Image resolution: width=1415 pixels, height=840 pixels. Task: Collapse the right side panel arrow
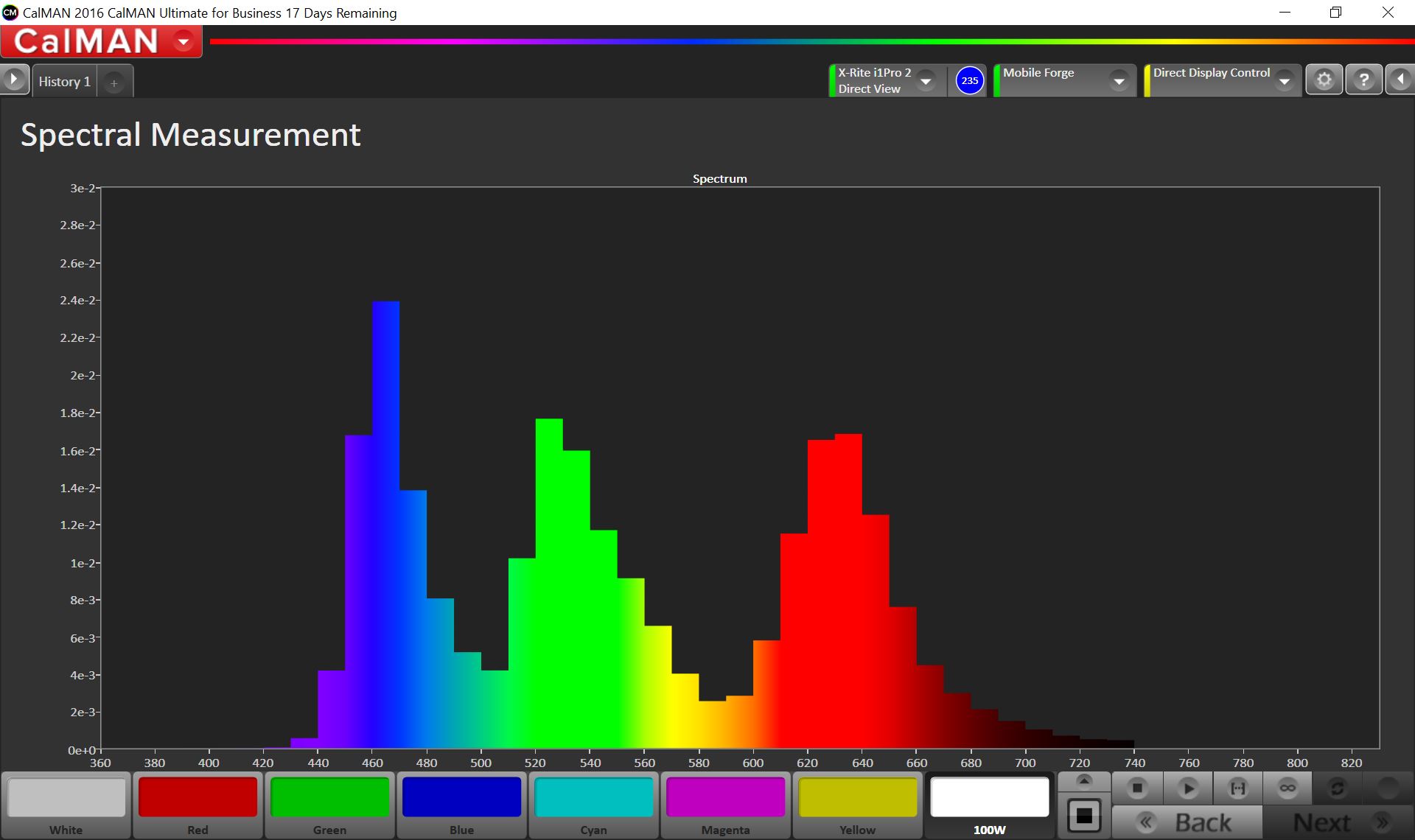point(1401,80)
